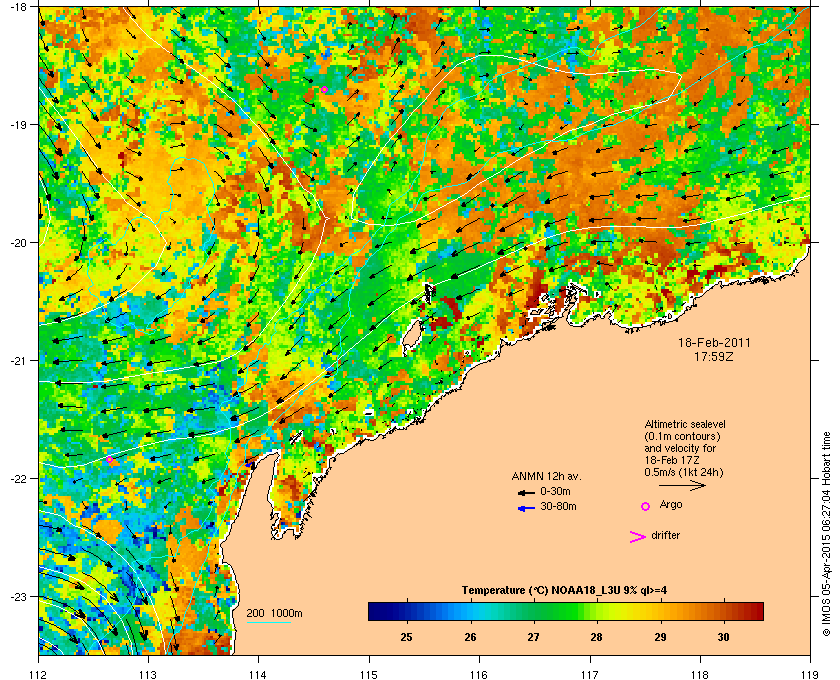Viewport: 840px width, 680px height.
Task: Click the 0.5m/s (1kt 24h) legend line
Action: [684, 473]
